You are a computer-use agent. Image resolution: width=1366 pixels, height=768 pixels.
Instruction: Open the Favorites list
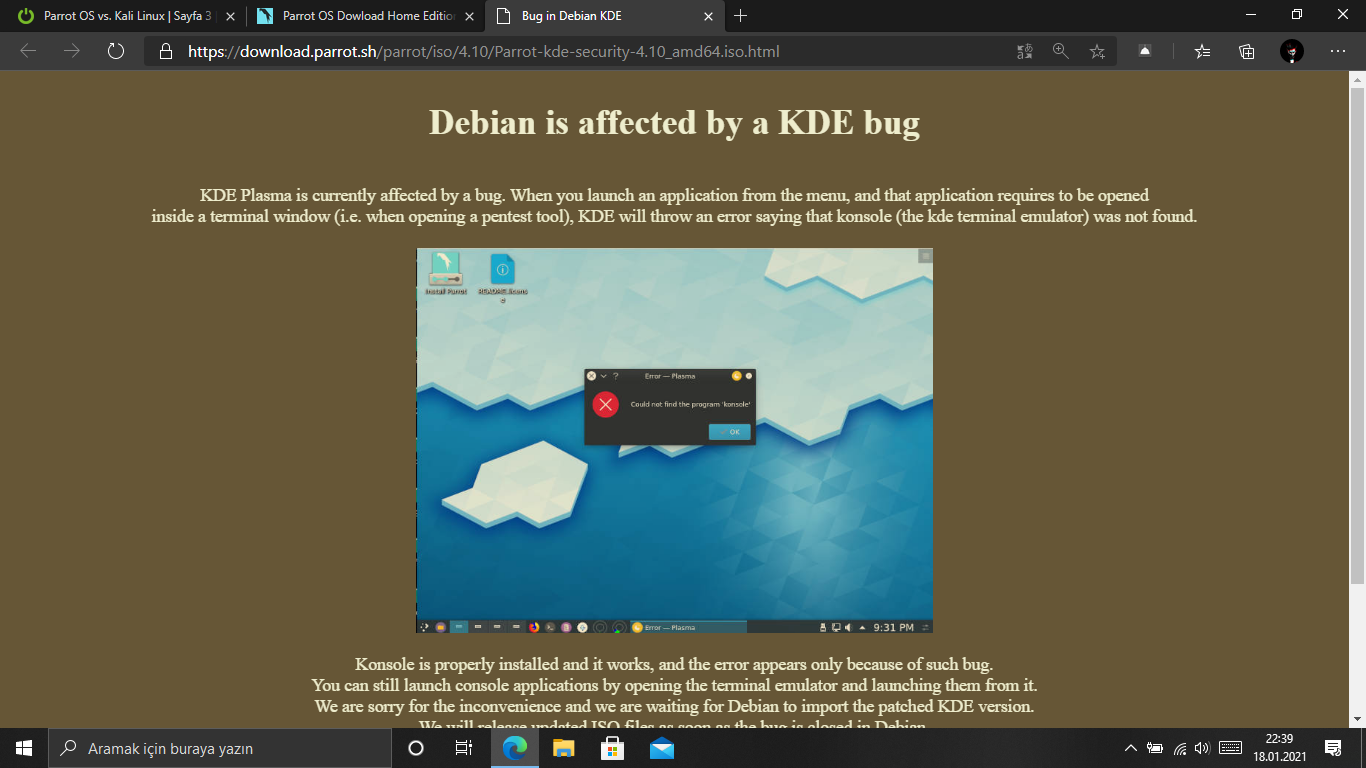tap(1203, 51)
